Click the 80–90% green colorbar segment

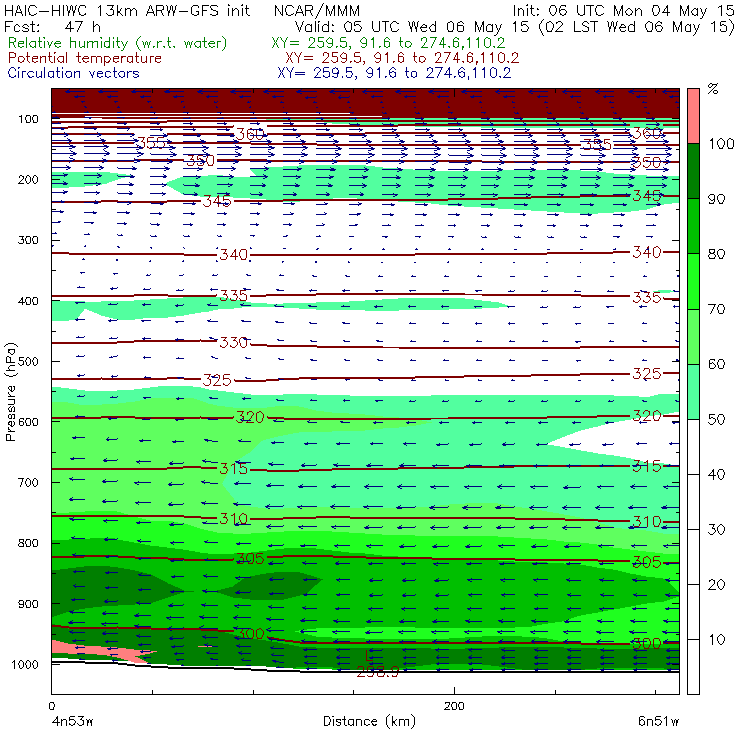693,226
